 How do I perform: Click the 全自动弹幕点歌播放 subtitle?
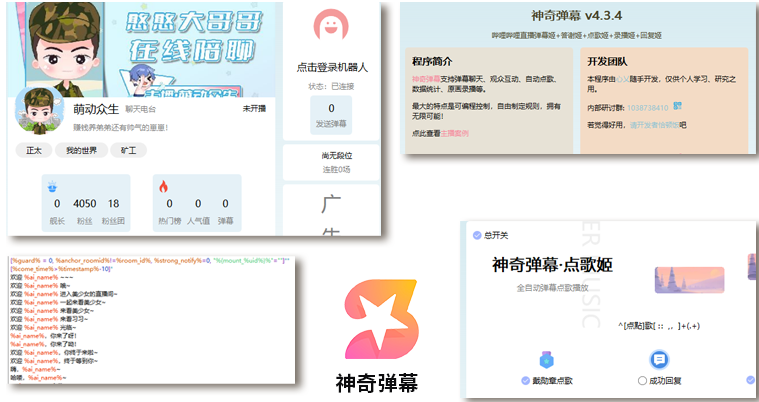click(x=552, y=288)
